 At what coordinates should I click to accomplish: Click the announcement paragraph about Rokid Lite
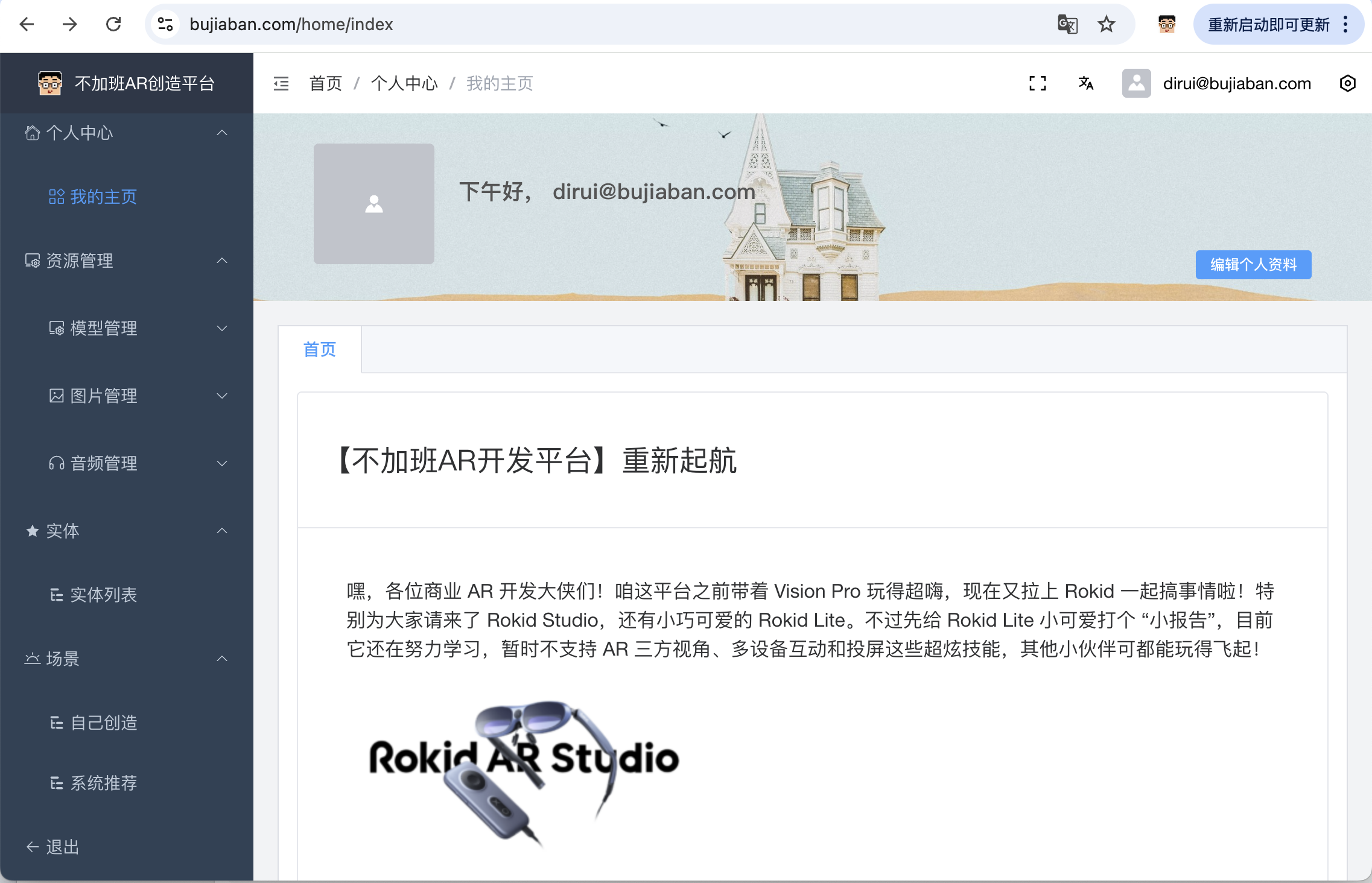(810, 620)
